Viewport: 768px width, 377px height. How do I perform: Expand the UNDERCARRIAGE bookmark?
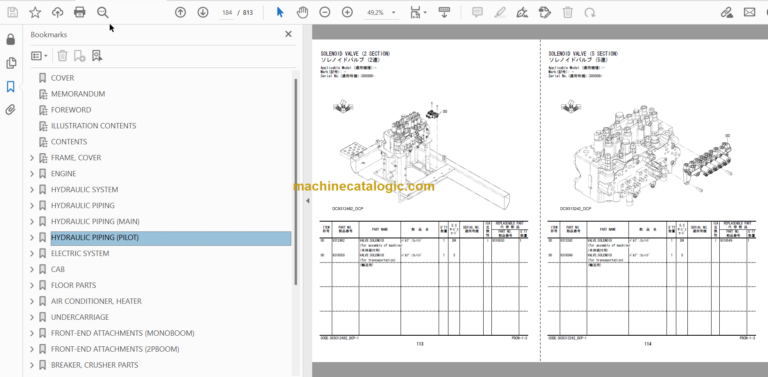pyautogui.click(x=32, y=317)
